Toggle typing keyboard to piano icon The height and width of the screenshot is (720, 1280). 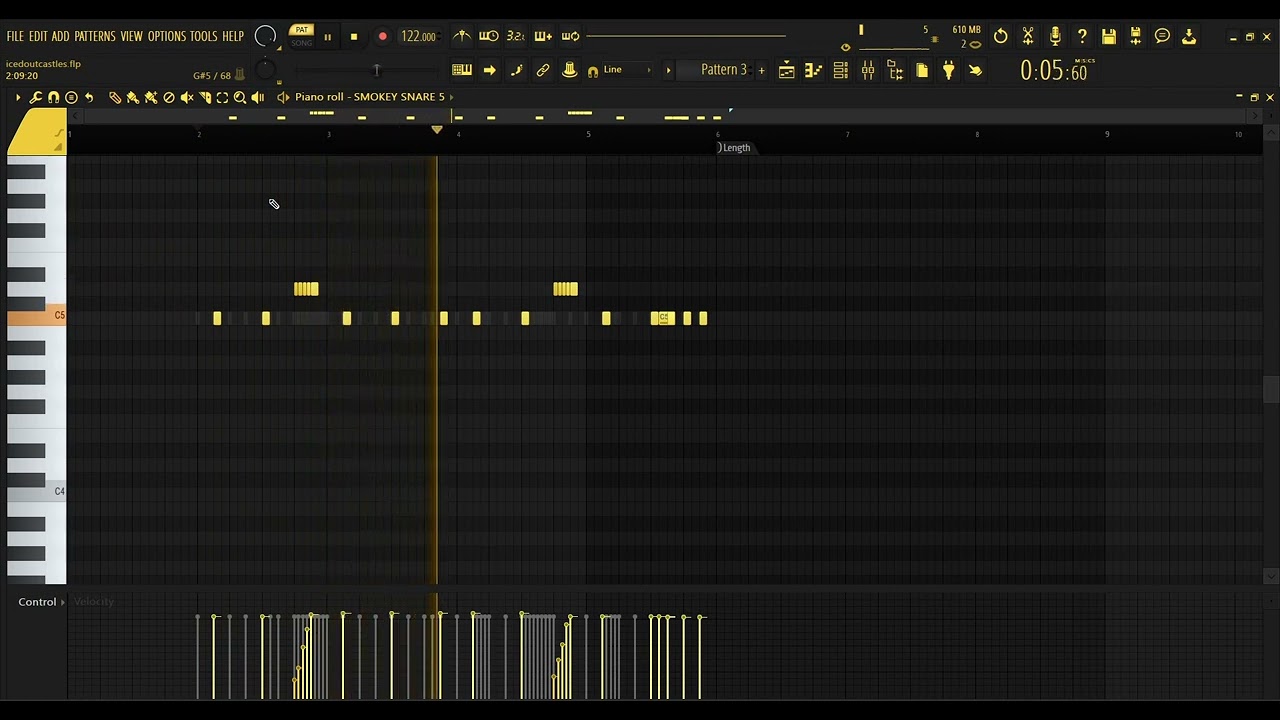(x=462, y=70)
